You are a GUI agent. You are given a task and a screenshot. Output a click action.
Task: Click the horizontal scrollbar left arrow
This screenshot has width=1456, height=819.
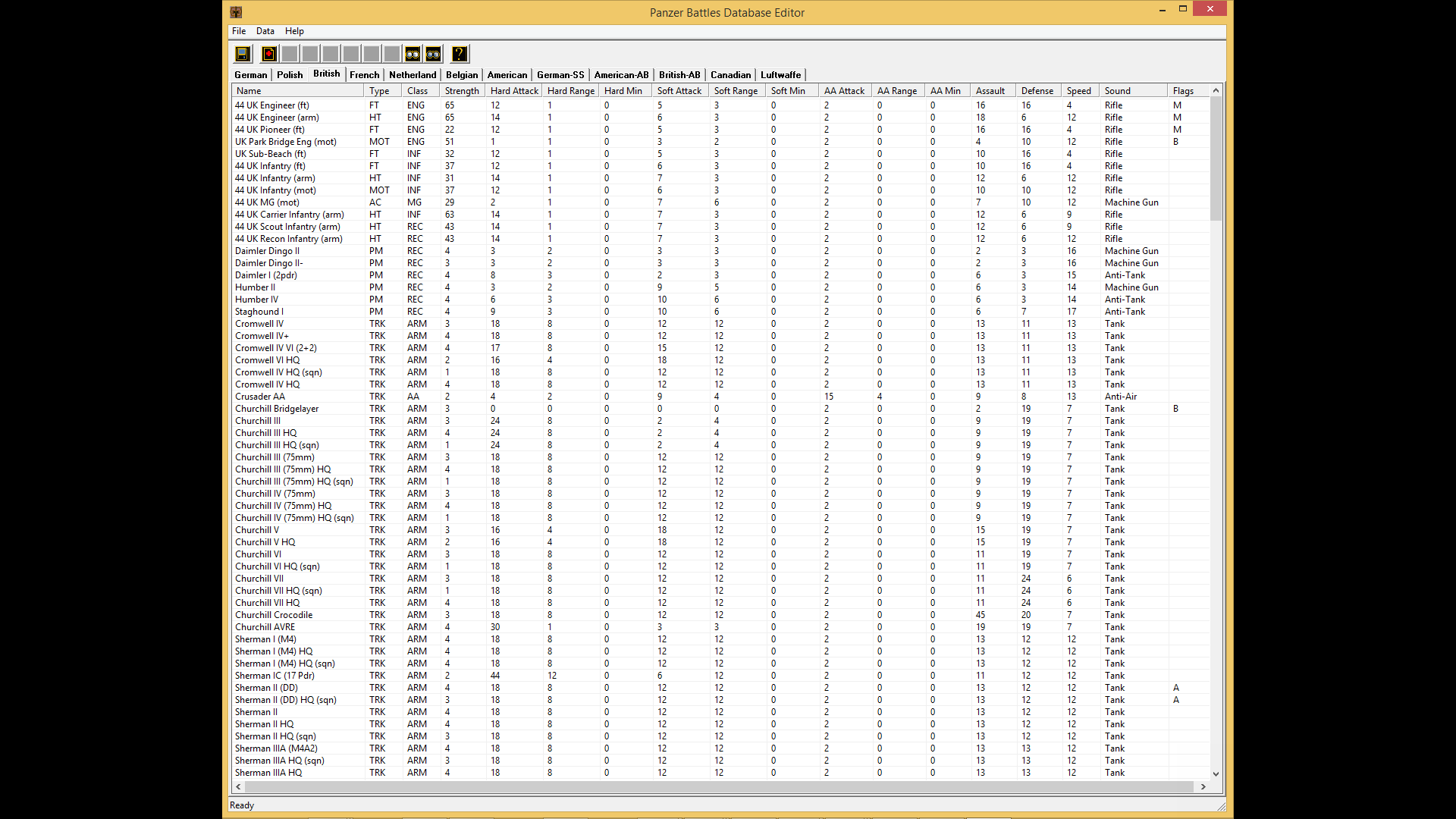pyautogui.click(x=238, y=786)
